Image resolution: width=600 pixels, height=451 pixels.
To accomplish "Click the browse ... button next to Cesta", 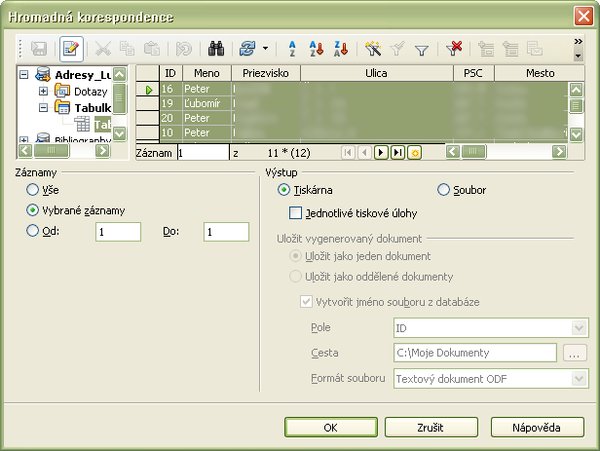I will [x=574, y=353].
